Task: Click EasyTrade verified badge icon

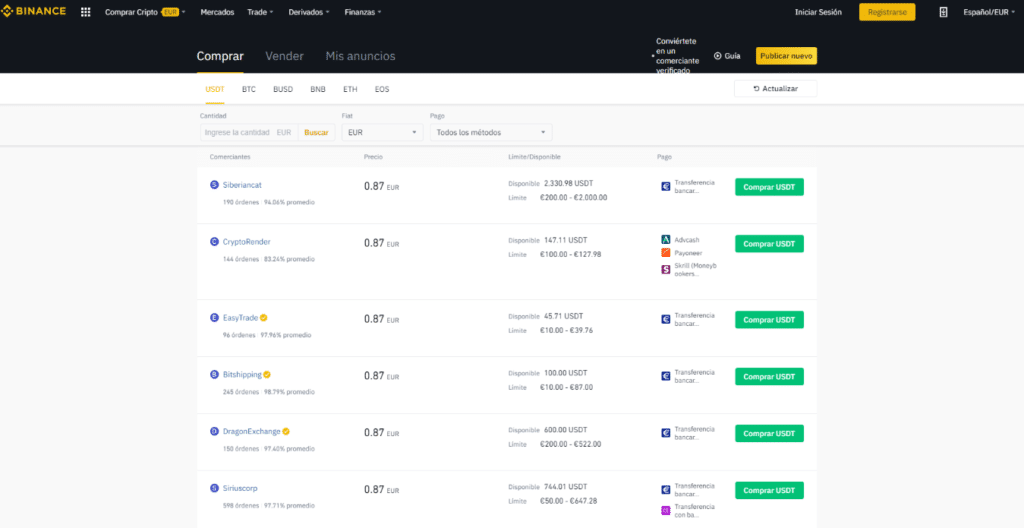Action: (x=264, y=318)
